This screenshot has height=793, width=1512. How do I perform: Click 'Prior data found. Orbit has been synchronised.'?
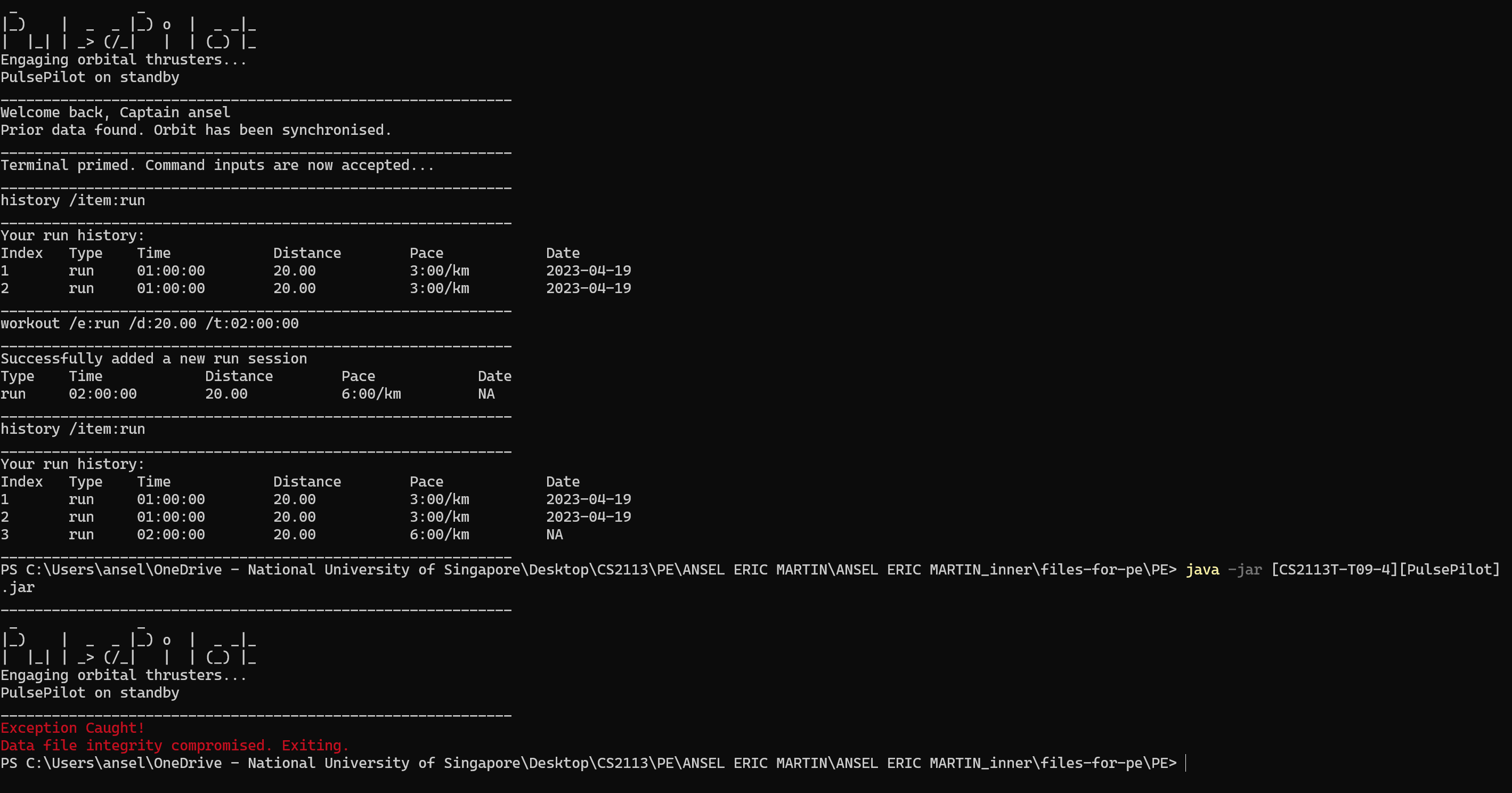[196, 130]
